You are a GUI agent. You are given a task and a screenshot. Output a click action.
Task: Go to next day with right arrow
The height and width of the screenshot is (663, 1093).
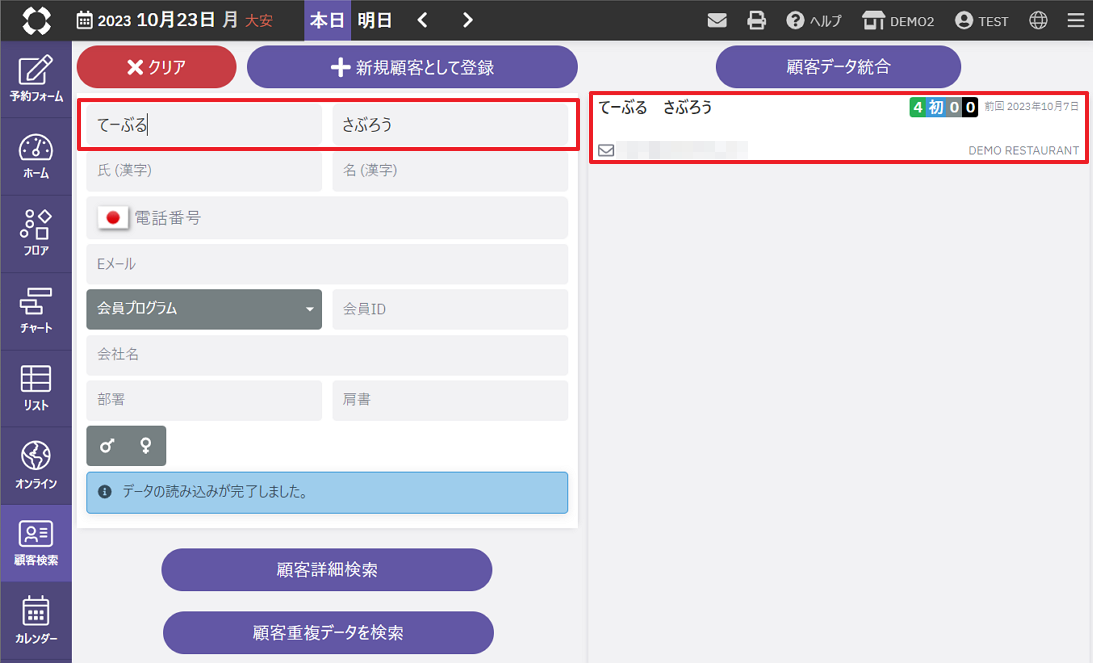(467, 20)
